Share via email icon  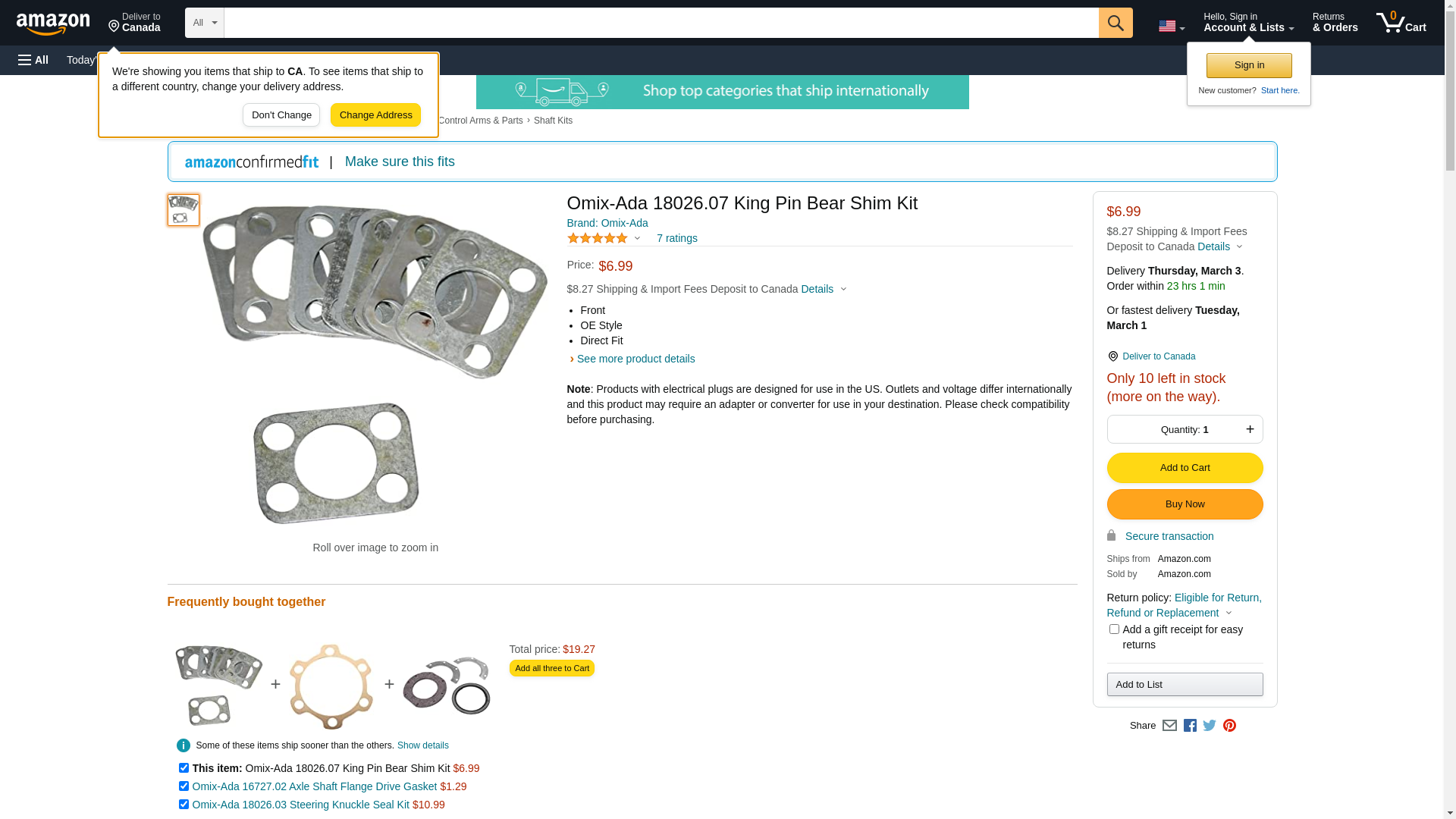(x=1169, y=726)
